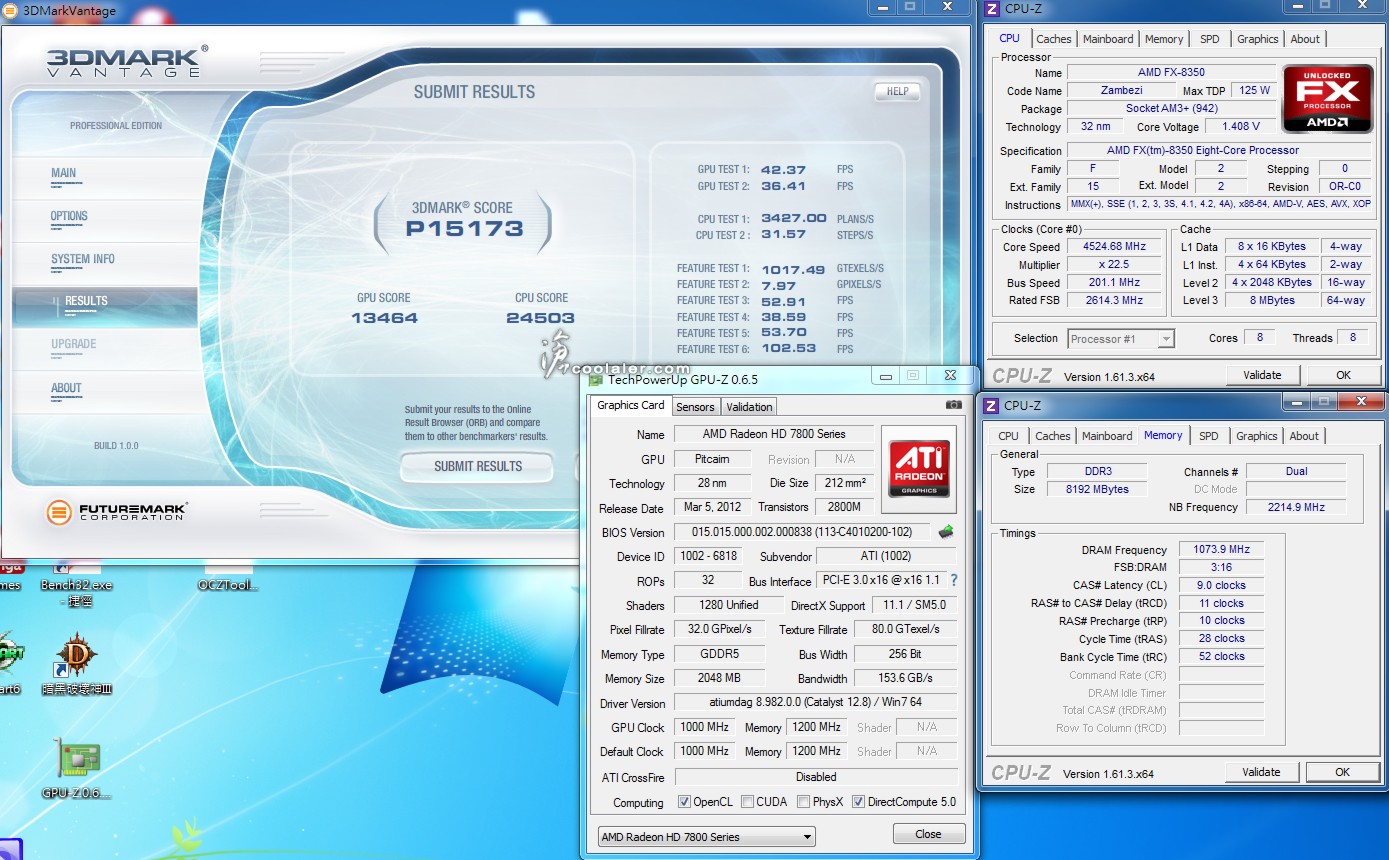This screenshot has height=860, width=1389.
Task: Click the AMD FX processor logo in CPU-Z
Action: tap(1329, 98)
